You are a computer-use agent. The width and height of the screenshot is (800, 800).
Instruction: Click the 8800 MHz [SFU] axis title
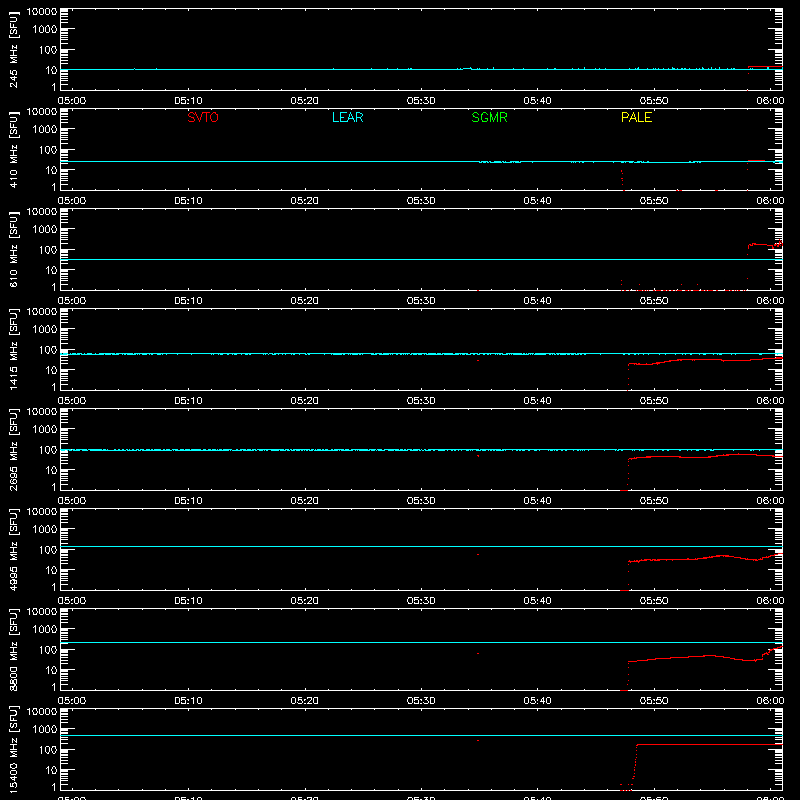coord(14,649)
